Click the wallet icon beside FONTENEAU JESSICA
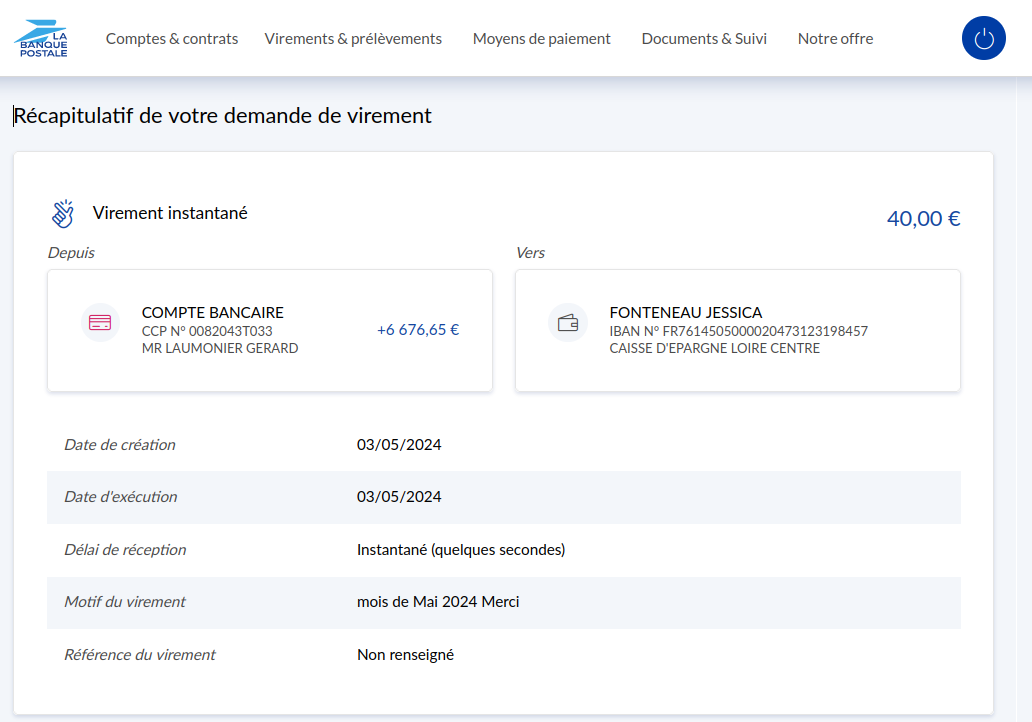The height and width of the screenshot is (722, 1032). pos(568,323)
